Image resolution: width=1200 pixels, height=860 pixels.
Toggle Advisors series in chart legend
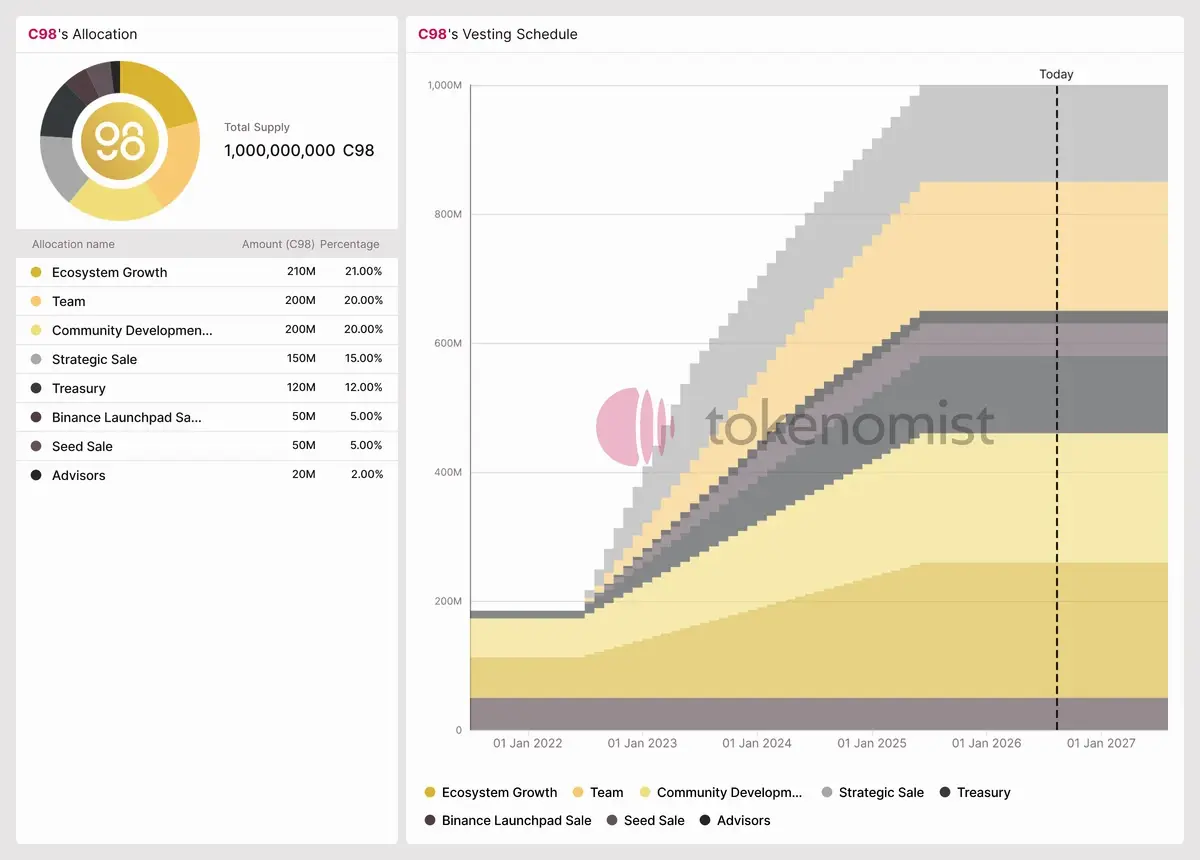pos(734,820)
